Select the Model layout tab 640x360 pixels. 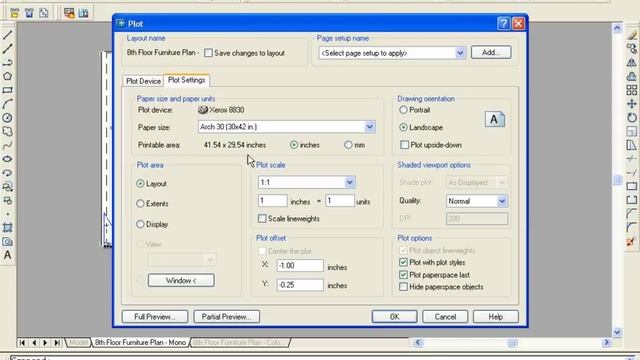pos(78,342)
